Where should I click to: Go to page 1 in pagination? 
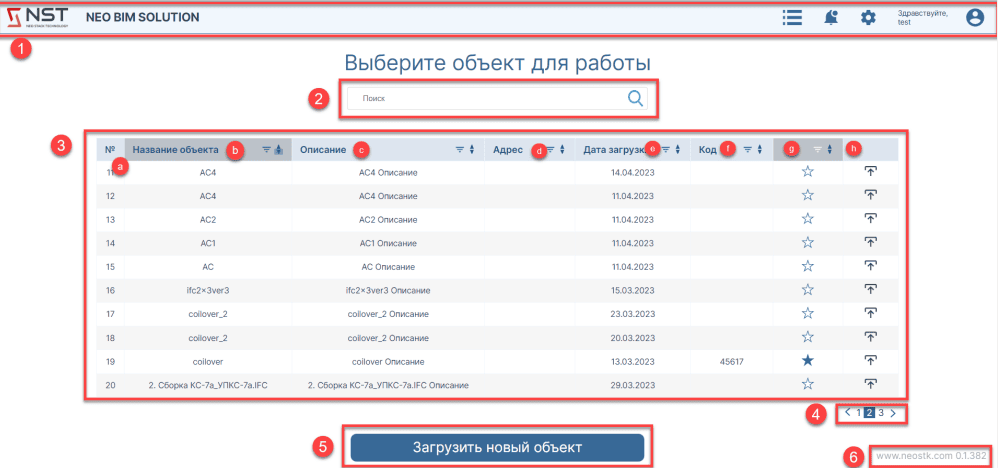click(x=858, y=412)
